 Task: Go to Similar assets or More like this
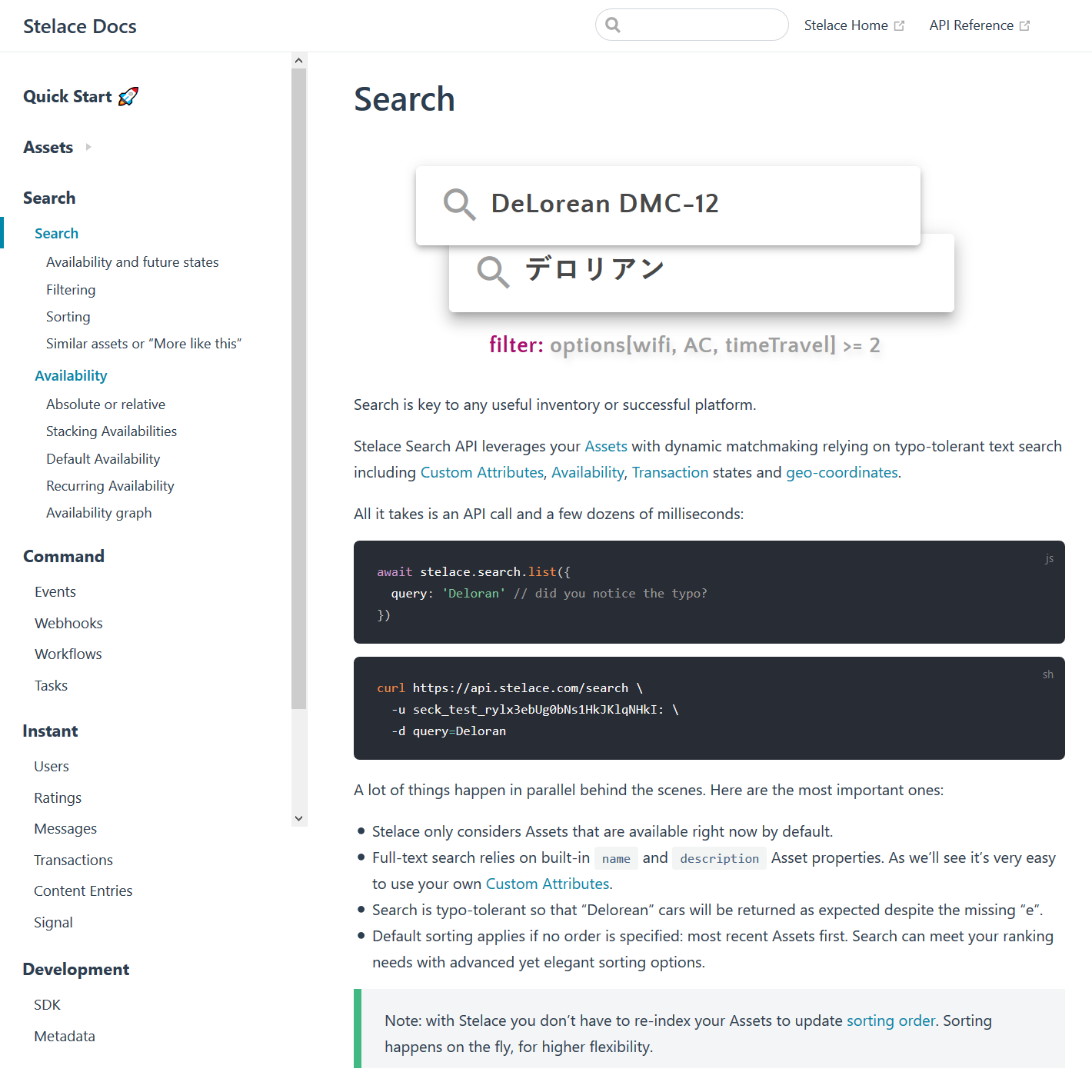(x=144, y=344)
